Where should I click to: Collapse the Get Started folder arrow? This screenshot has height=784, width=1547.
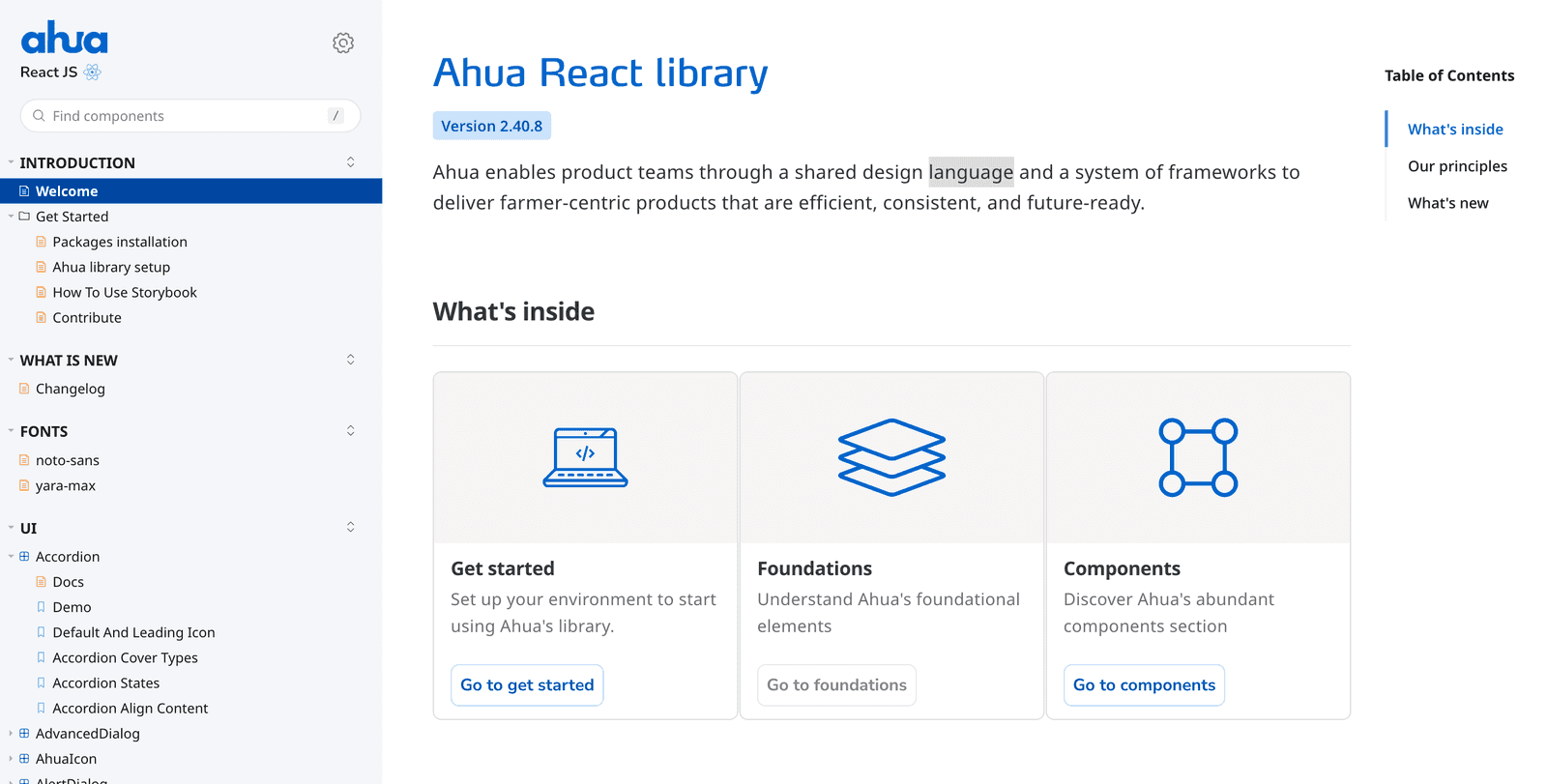click(11, 217)
